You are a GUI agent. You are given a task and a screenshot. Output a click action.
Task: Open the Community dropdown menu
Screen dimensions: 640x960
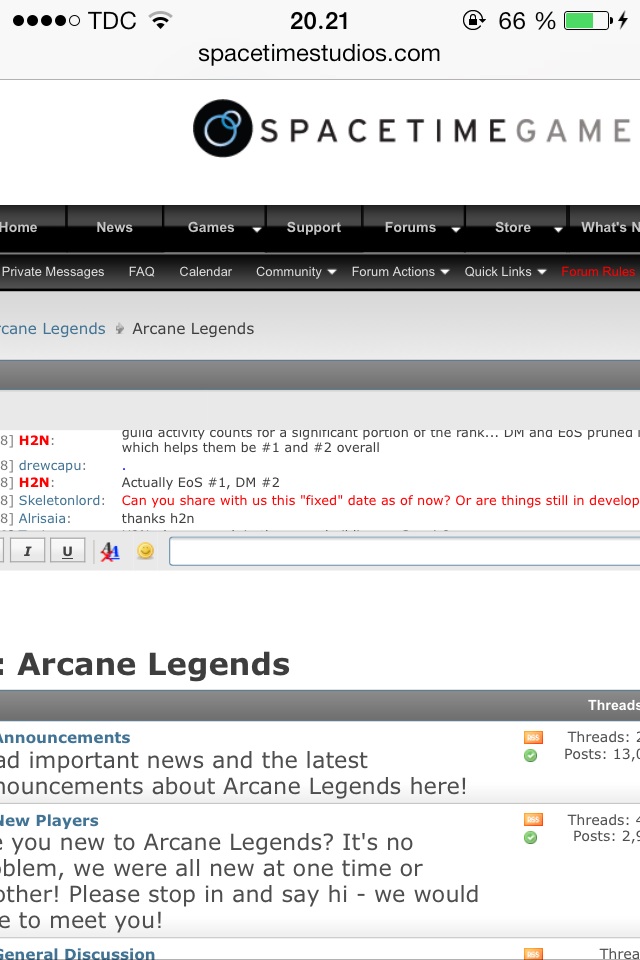pos(296,272)
